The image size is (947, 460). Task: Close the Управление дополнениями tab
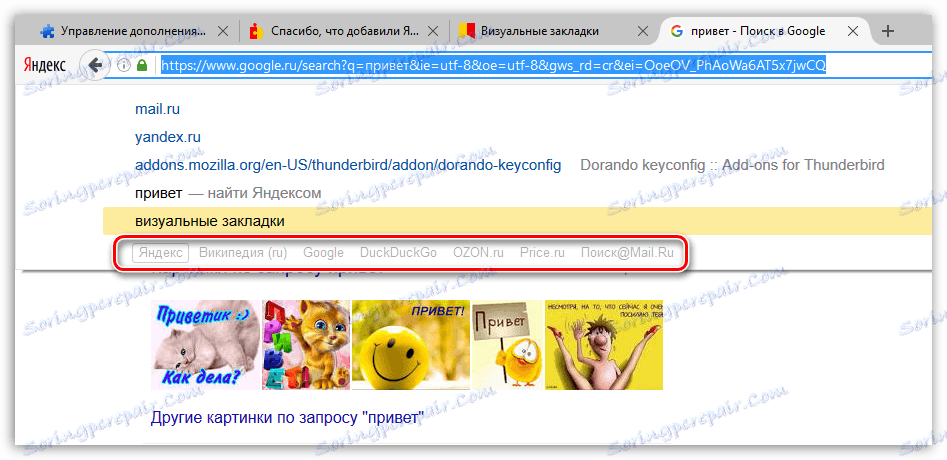222,31
